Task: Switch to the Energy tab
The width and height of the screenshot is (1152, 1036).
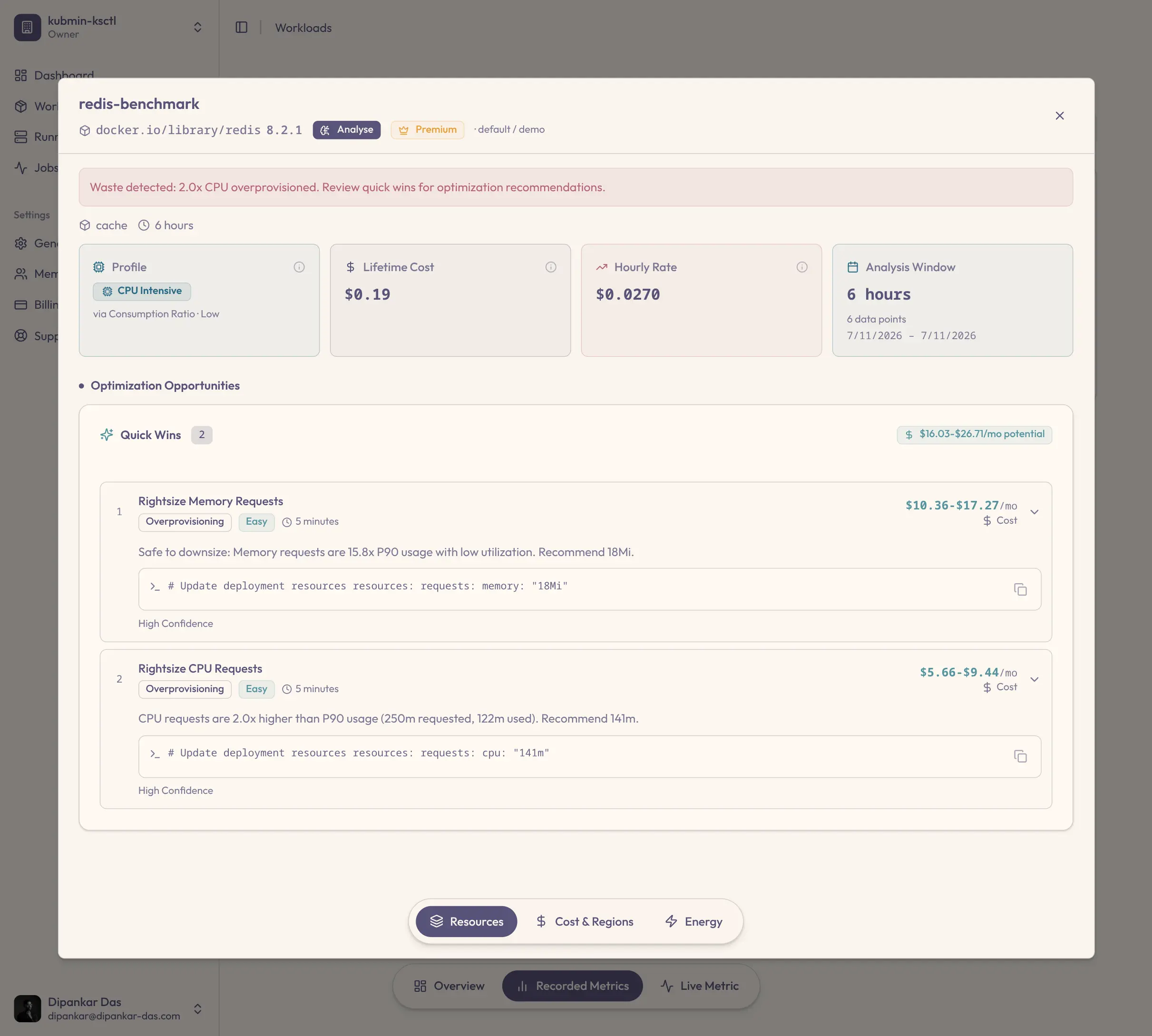Action: 694,921
